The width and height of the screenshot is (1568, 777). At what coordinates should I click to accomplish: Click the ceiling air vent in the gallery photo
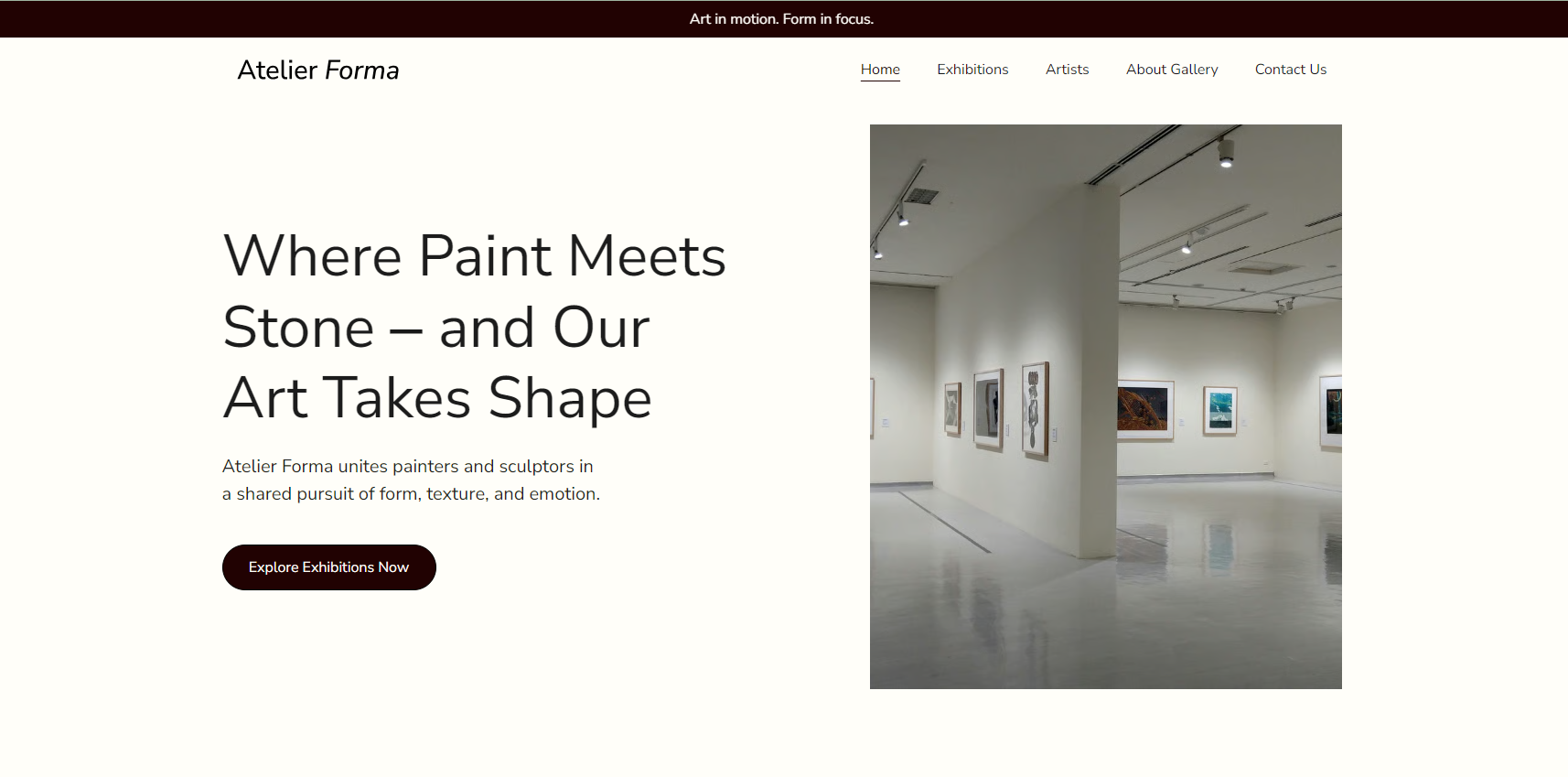(x=921, y=196)
